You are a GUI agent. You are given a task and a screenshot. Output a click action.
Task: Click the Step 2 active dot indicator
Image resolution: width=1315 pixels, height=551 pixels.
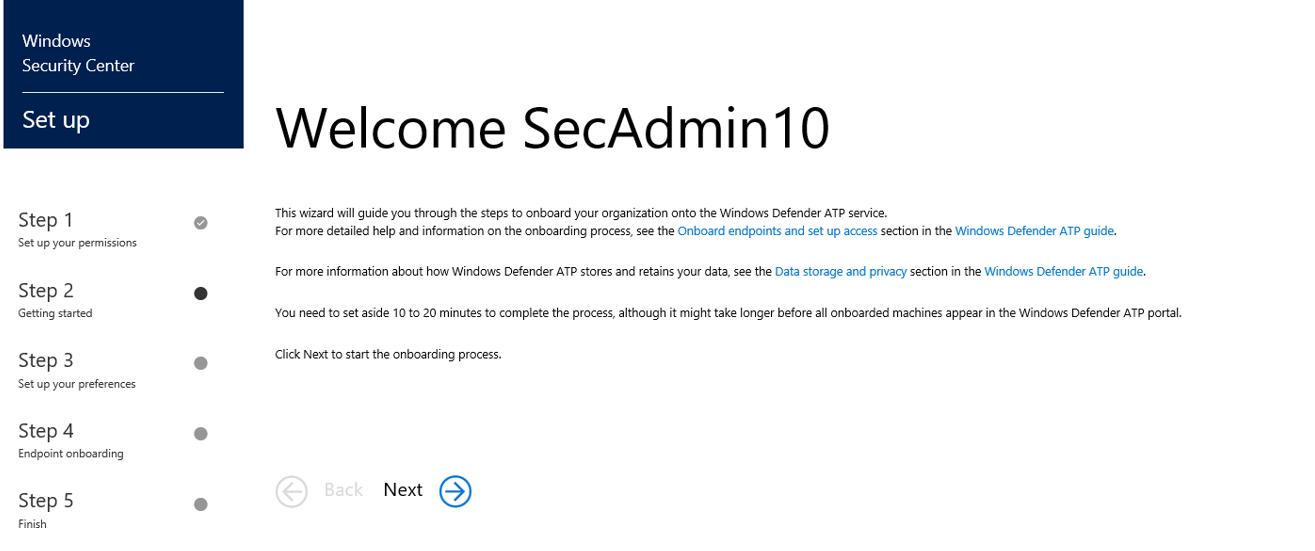tap(201, 293)
